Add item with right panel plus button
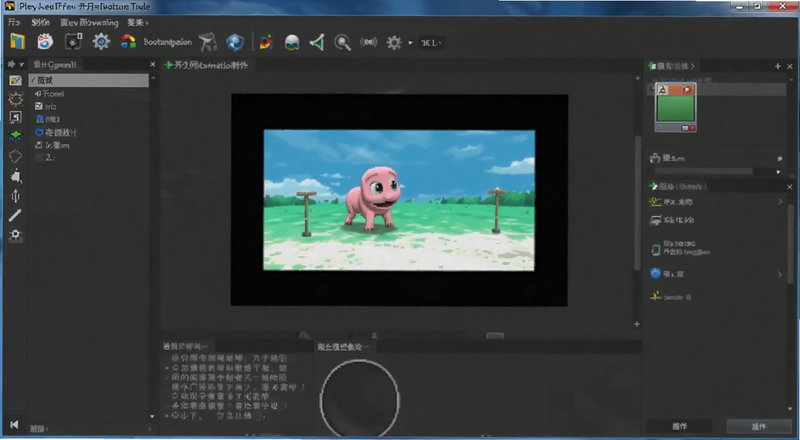This screenshot has height=440, width=800. pyautogui.click(x=778, y=66)
